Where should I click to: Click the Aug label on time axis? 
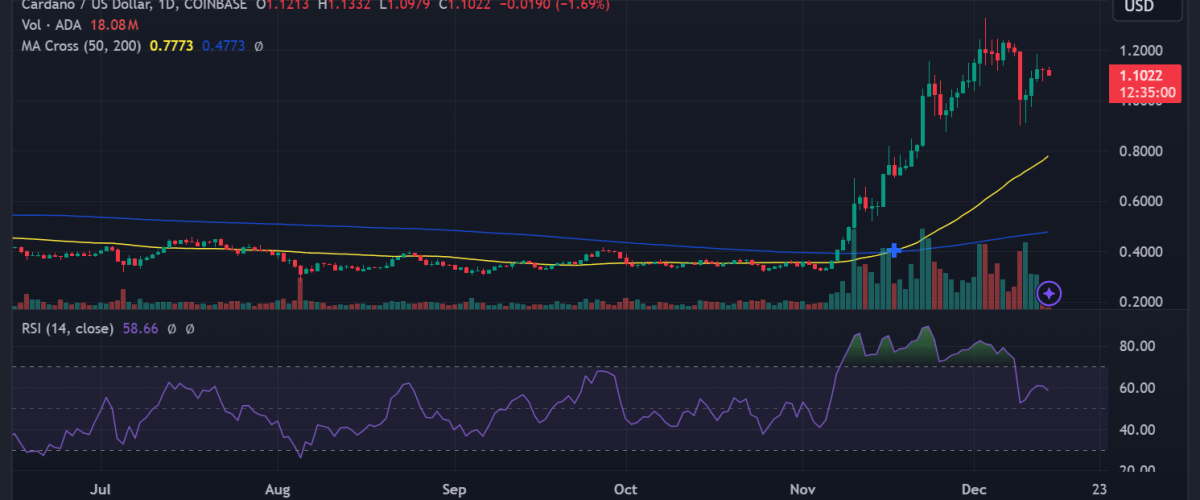coord(280,490)
